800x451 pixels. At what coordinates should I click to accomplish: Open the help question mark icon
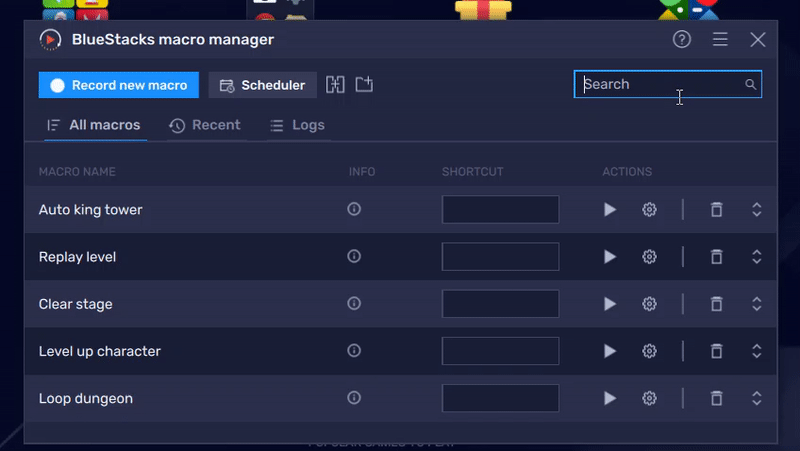(x=682, y=40)
